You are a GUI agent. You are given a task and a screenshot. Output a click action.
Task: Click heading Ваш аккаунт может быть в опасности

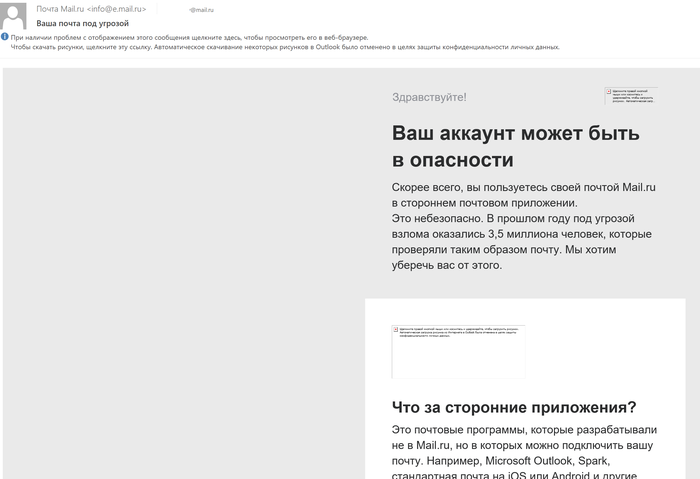516,146
